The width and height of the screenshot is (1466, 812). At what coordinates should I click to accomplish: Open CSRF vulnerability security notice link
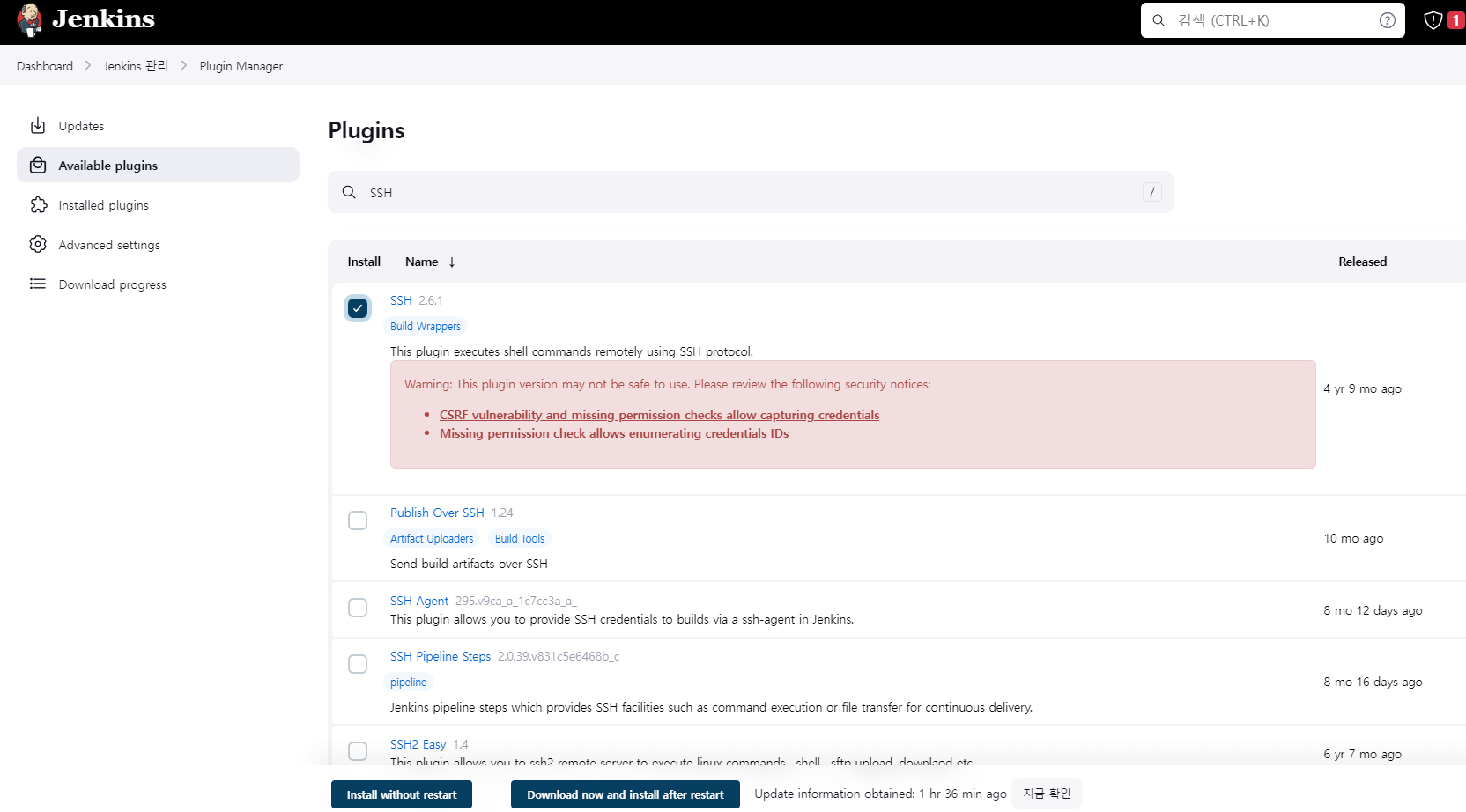click(x=659, y=415)
